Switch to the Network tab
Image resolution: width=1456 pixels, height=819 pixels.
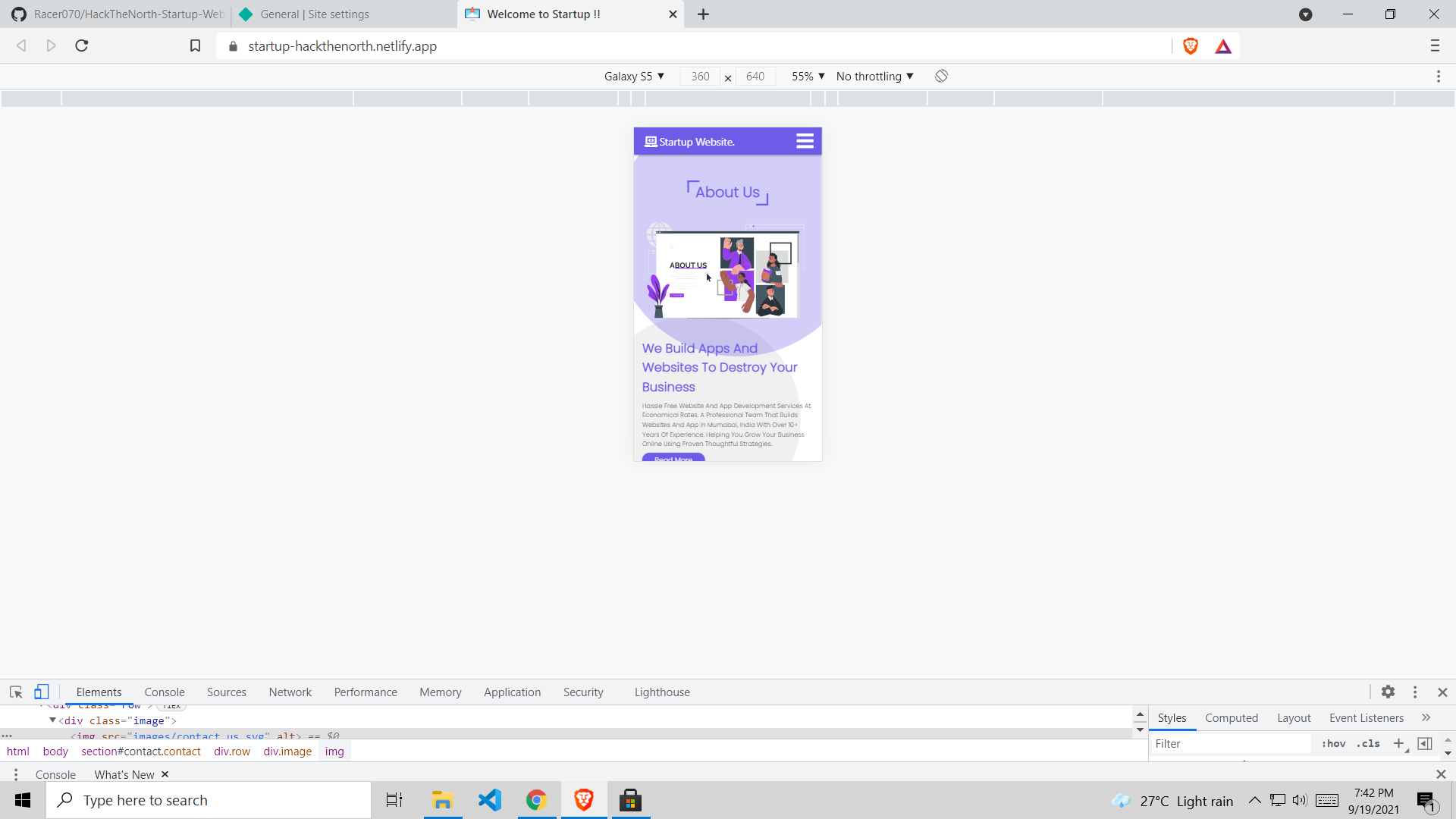[290, 692]
